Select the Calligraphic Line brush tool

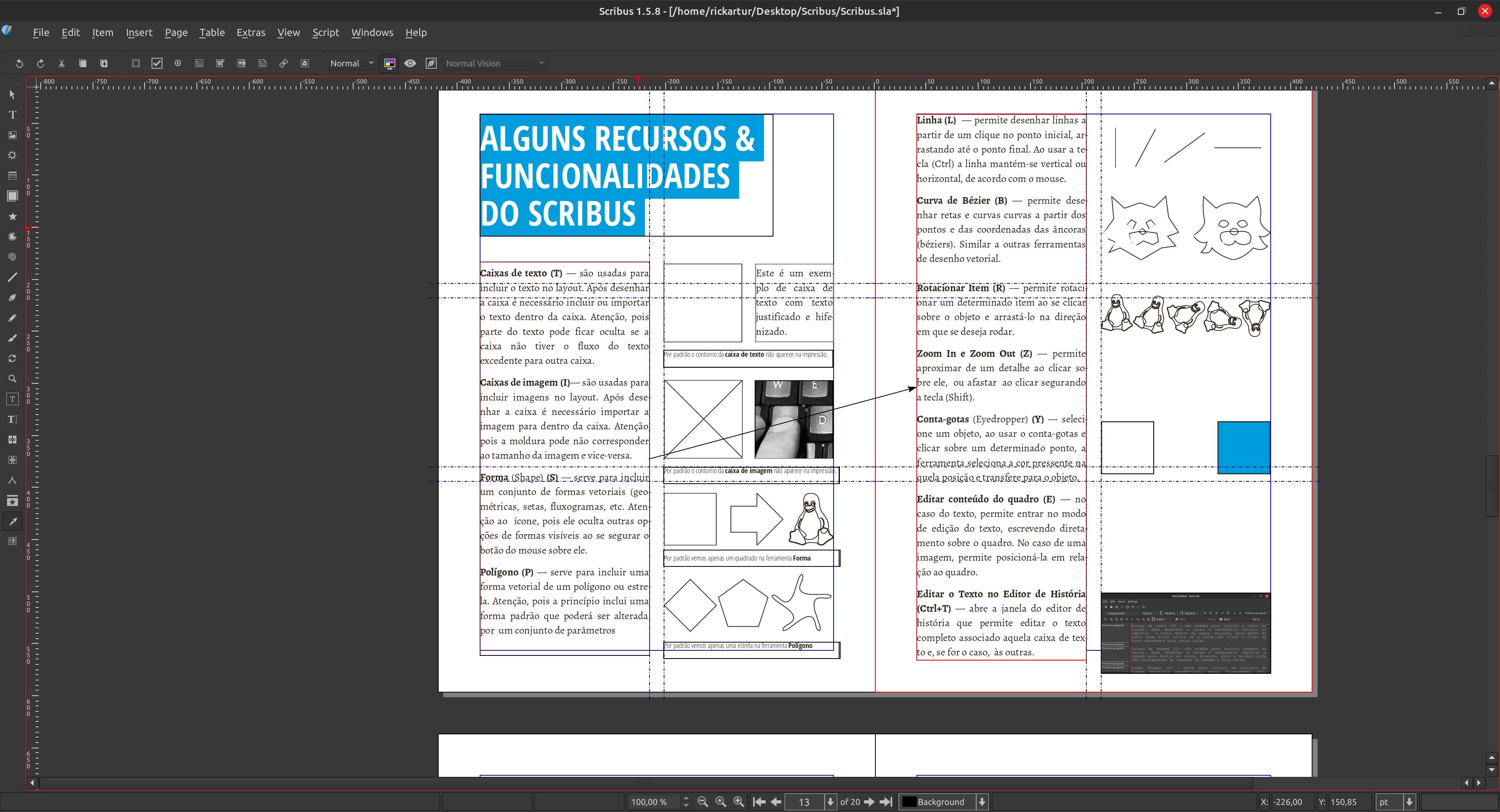click(12, 338)
